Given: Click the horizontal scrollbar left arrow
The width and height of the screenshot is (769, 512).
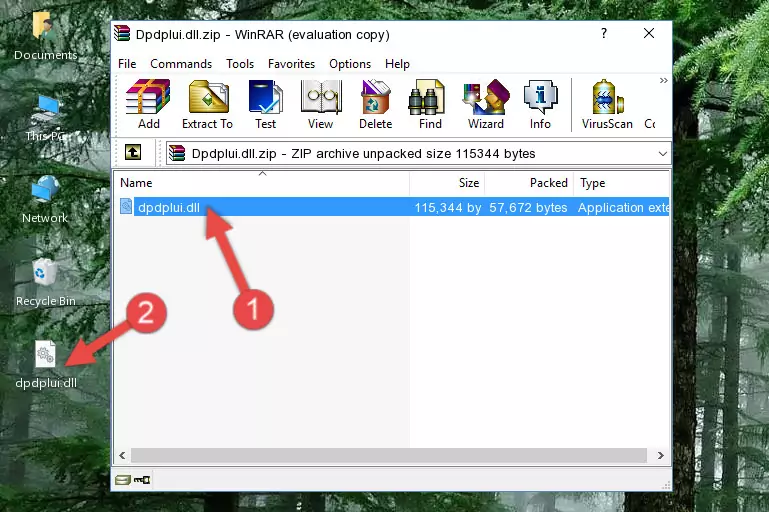Looking at the screenshot, I should [x=122, y=455].
